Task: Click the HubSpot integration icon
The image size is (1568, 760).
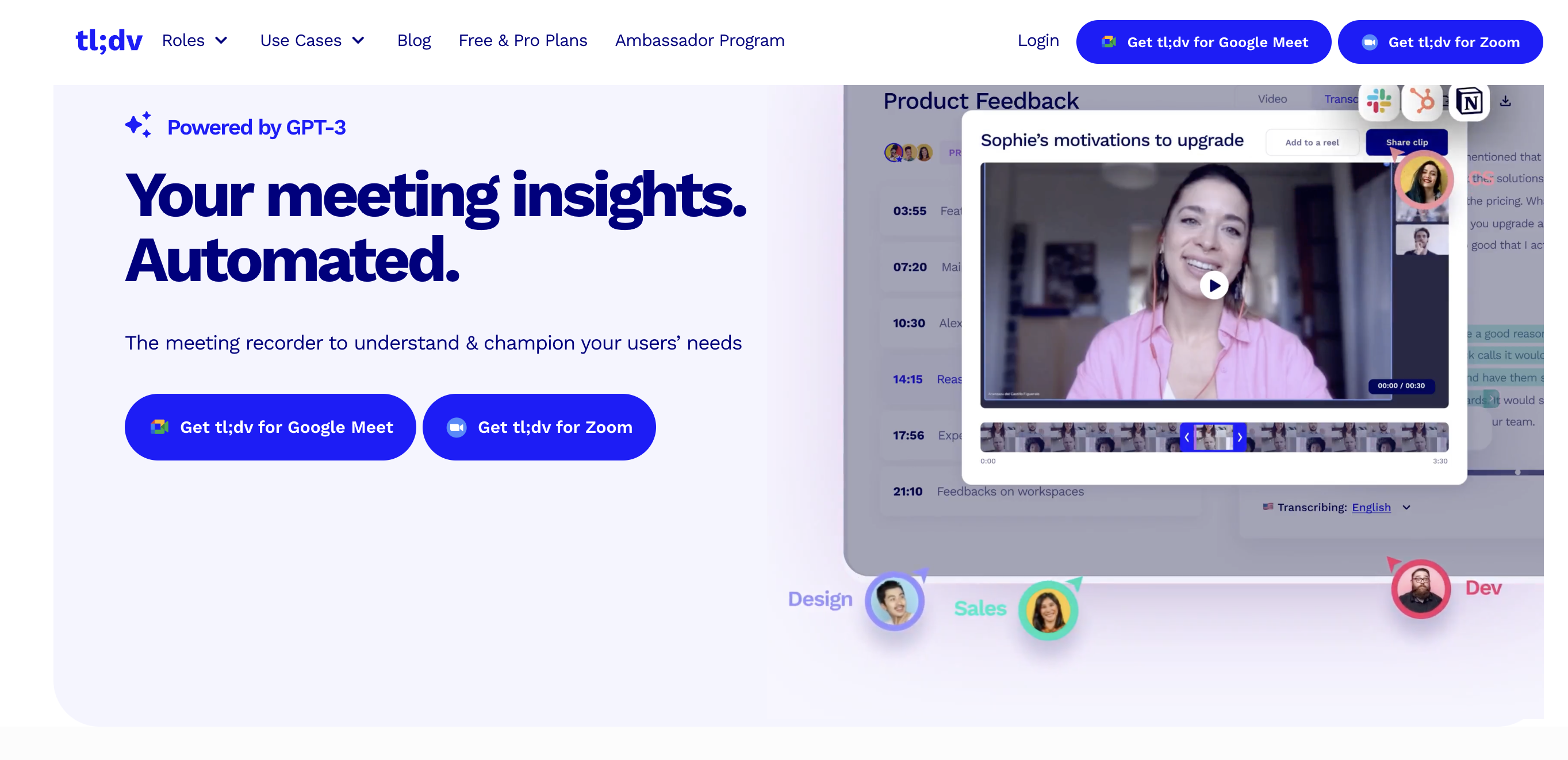Action: pyautogui.click(x=1423, y=101)
